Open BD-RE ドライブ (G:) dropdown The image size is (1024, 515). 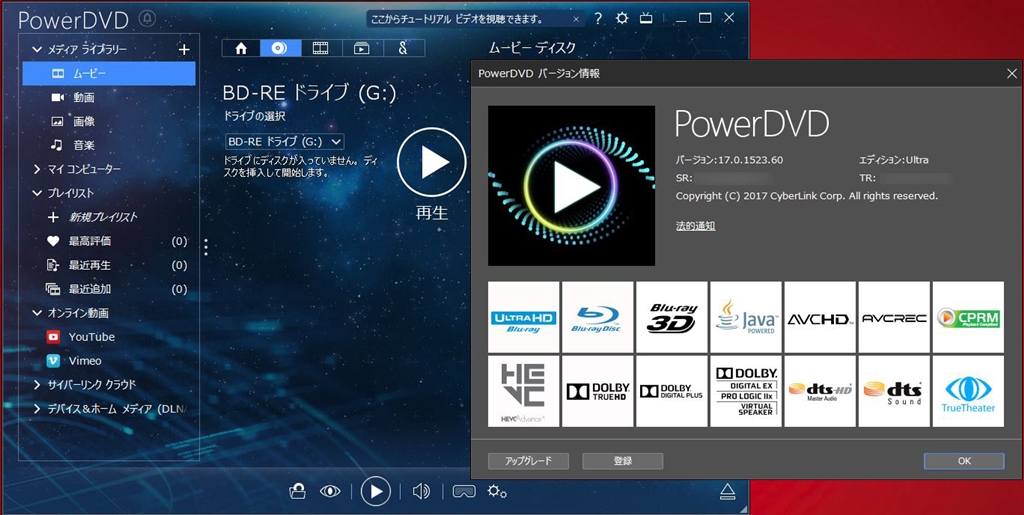[284, 141]
